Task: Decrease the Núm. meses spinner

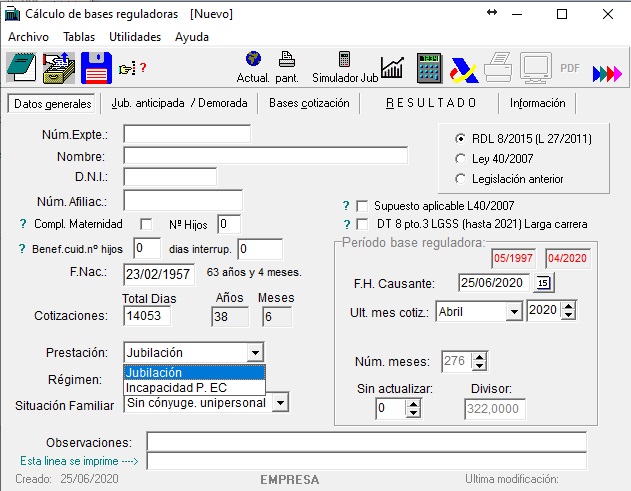Action: pos(479,366)
